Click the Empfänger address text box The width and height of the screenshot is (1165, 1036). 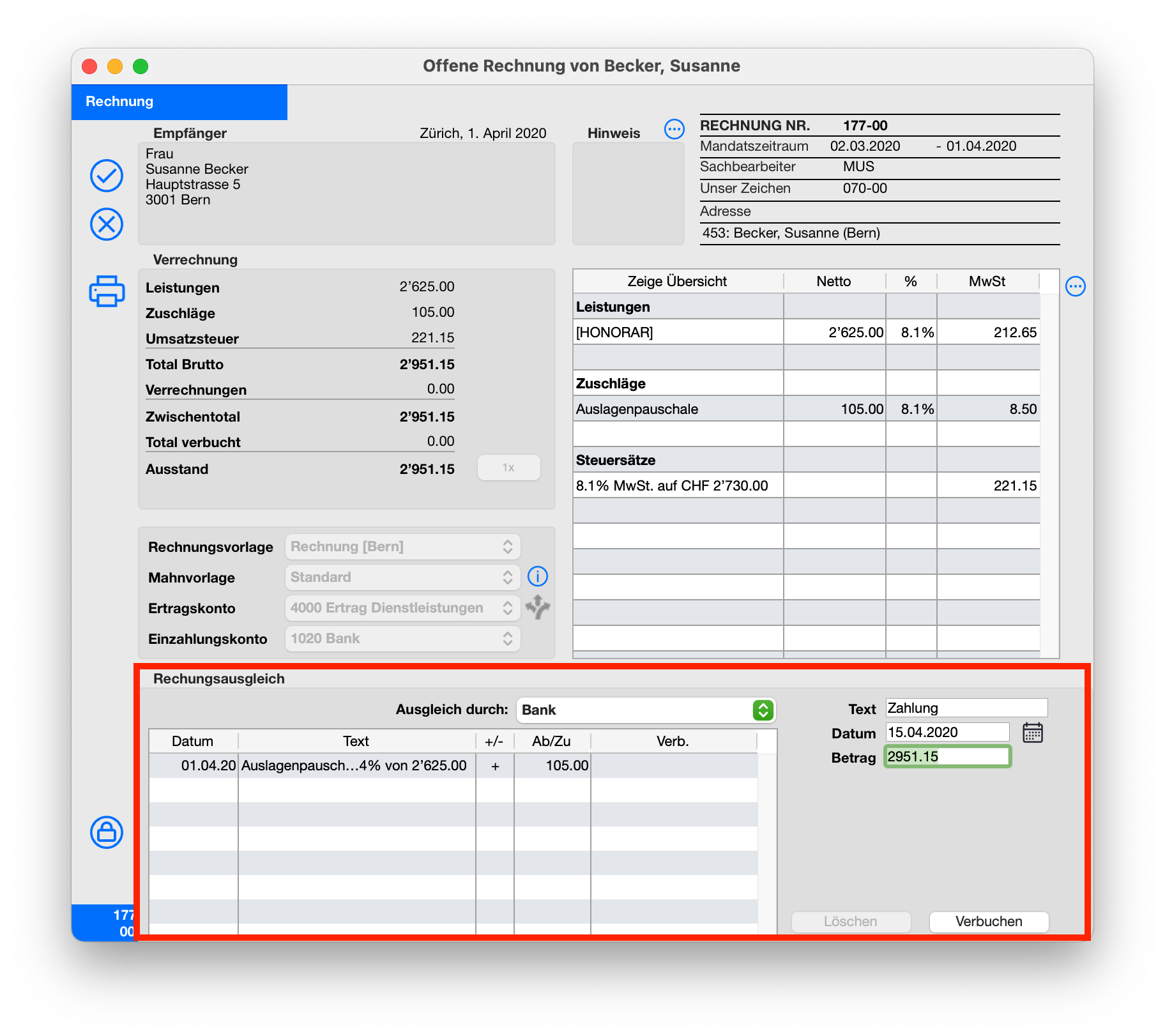(347, 194)
